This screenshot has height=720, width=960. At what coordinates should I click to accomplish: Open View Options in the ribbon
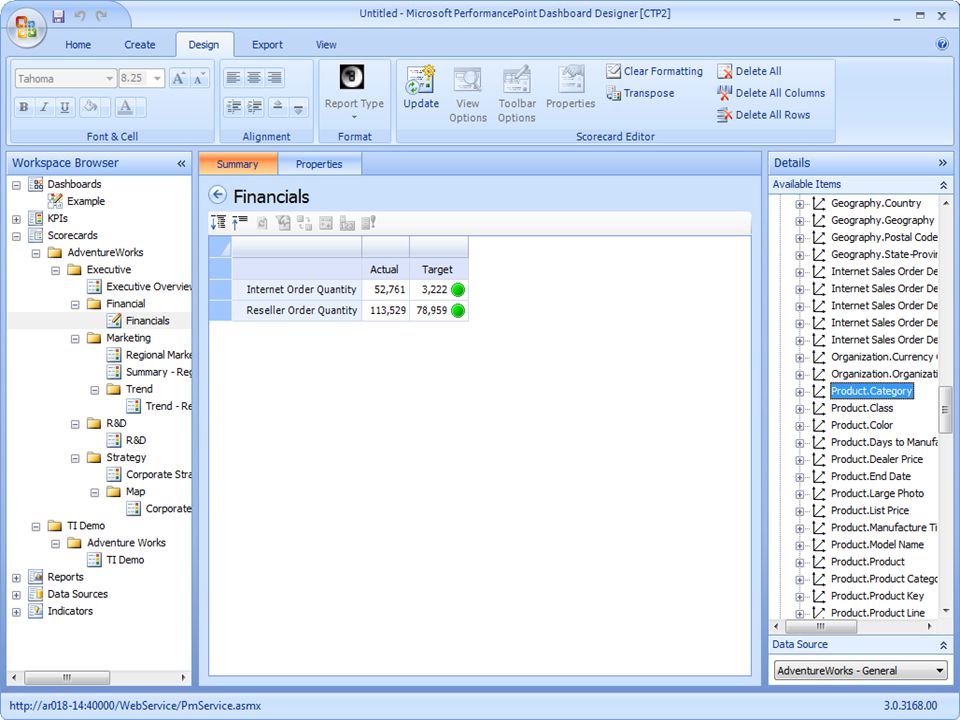[x=468, y=94]
